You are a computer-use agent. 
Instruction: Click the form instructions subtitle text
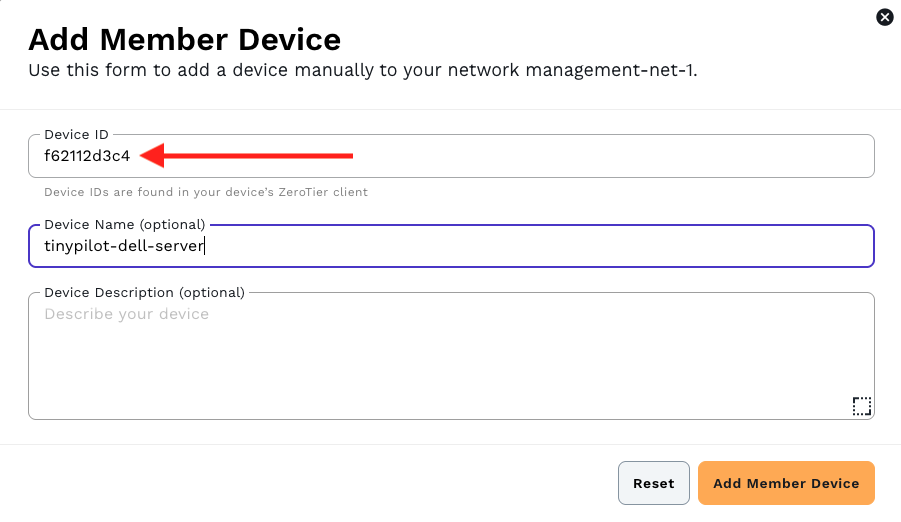363,70
